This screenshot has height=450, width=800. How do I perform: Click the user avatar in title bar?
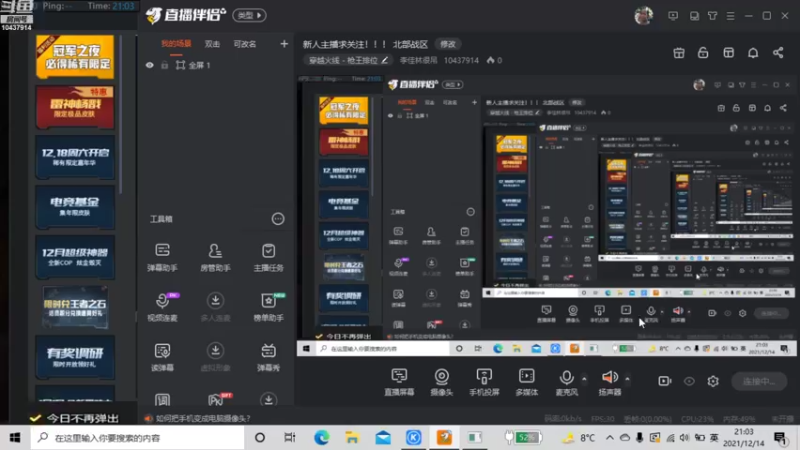point(644,16)
